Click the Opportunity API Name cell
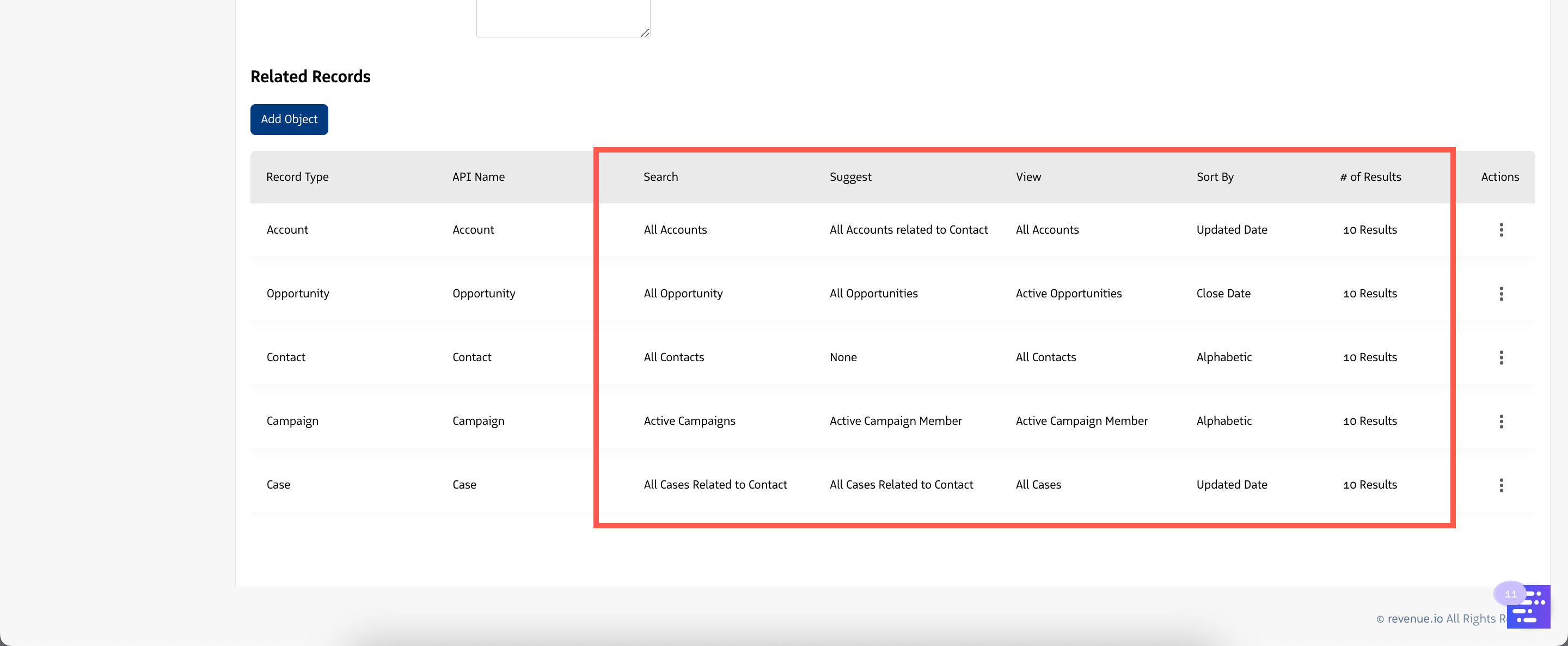The width and height of the screenshot is (1568, 646). point(484,294)
